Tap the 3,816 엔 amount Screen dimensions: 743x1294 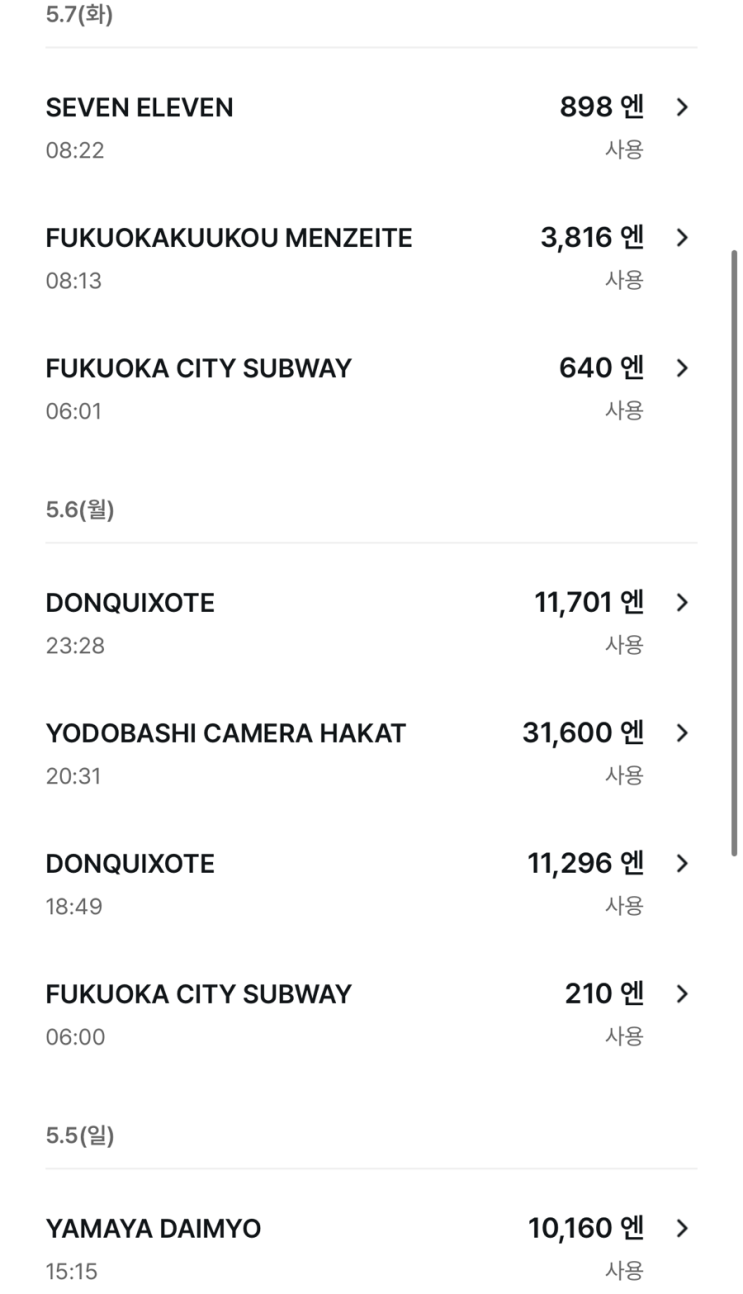[x=592, y=238]
